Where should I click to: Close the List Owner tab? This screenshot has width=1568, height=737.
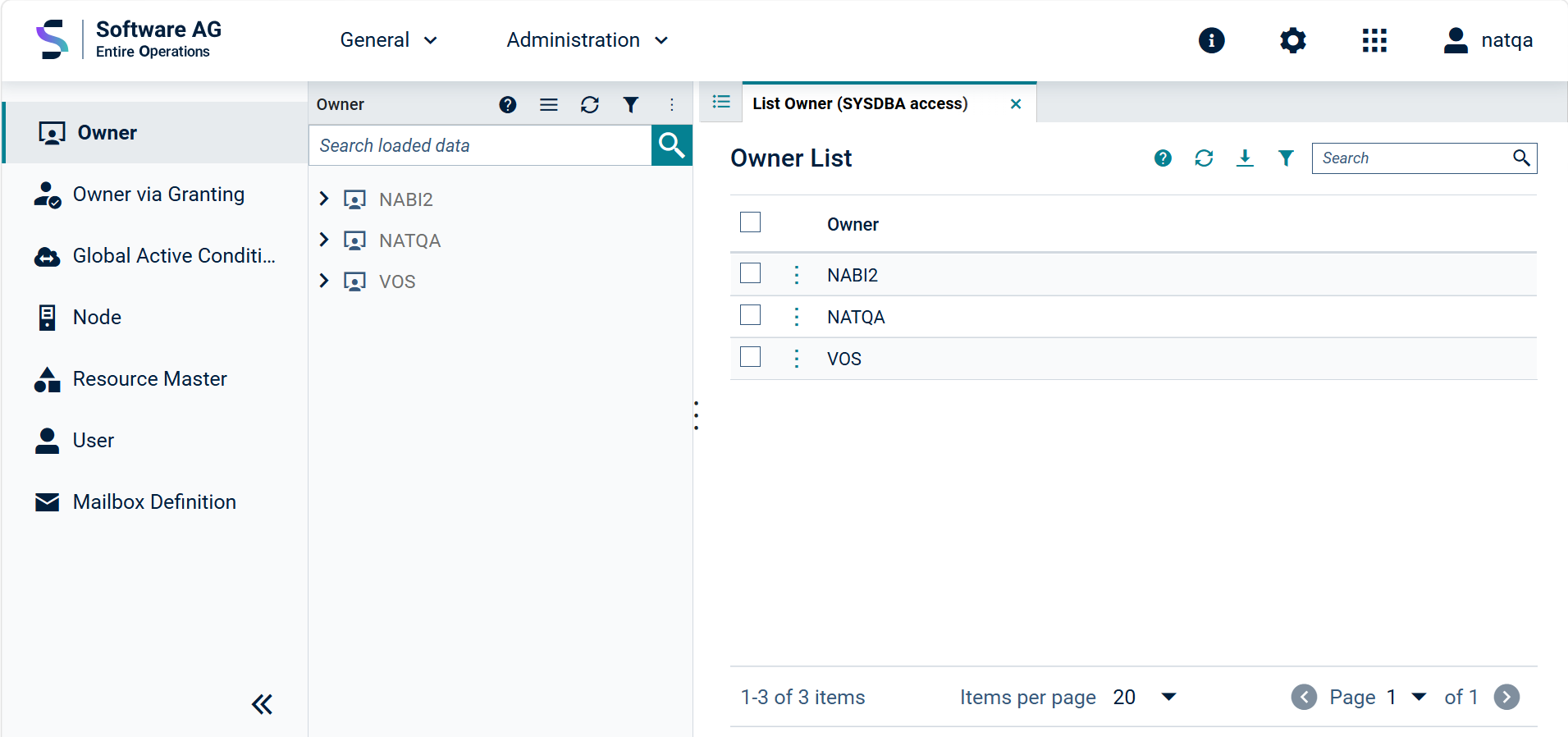point(1016,104)
